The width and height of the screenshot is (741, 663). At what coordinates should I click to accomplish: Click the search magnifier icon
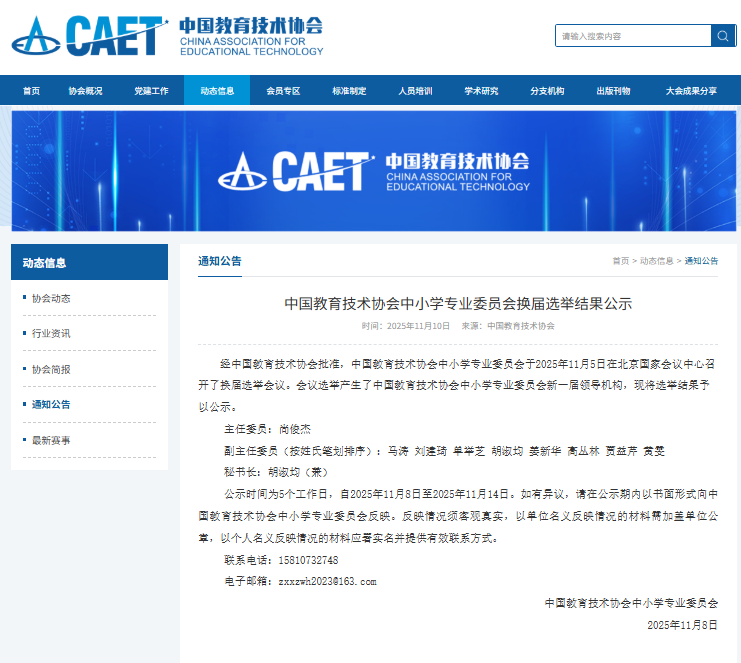tap(723, 36)
